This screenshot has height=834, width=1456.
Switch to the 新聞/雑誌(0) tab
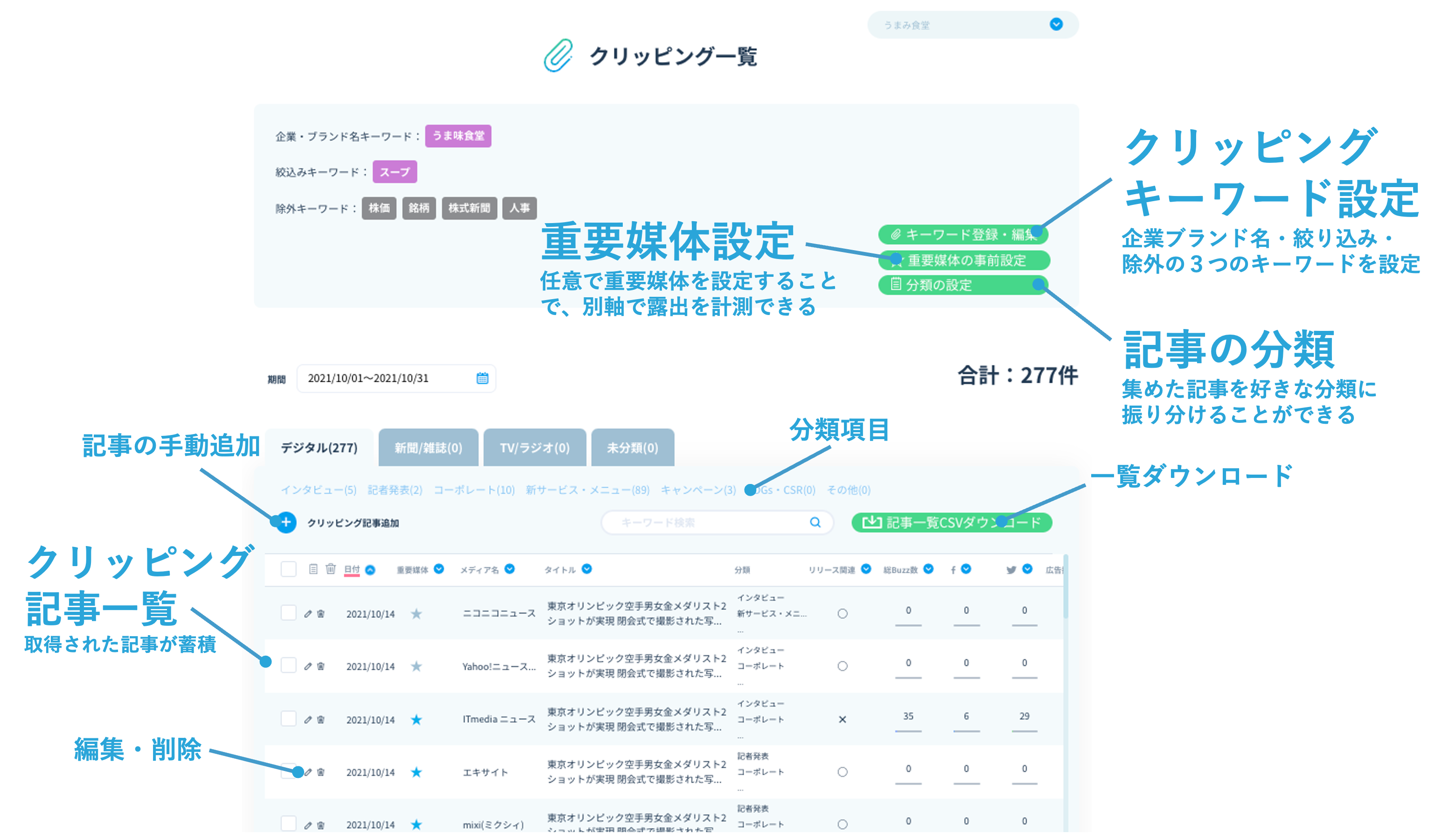(428, 448)
